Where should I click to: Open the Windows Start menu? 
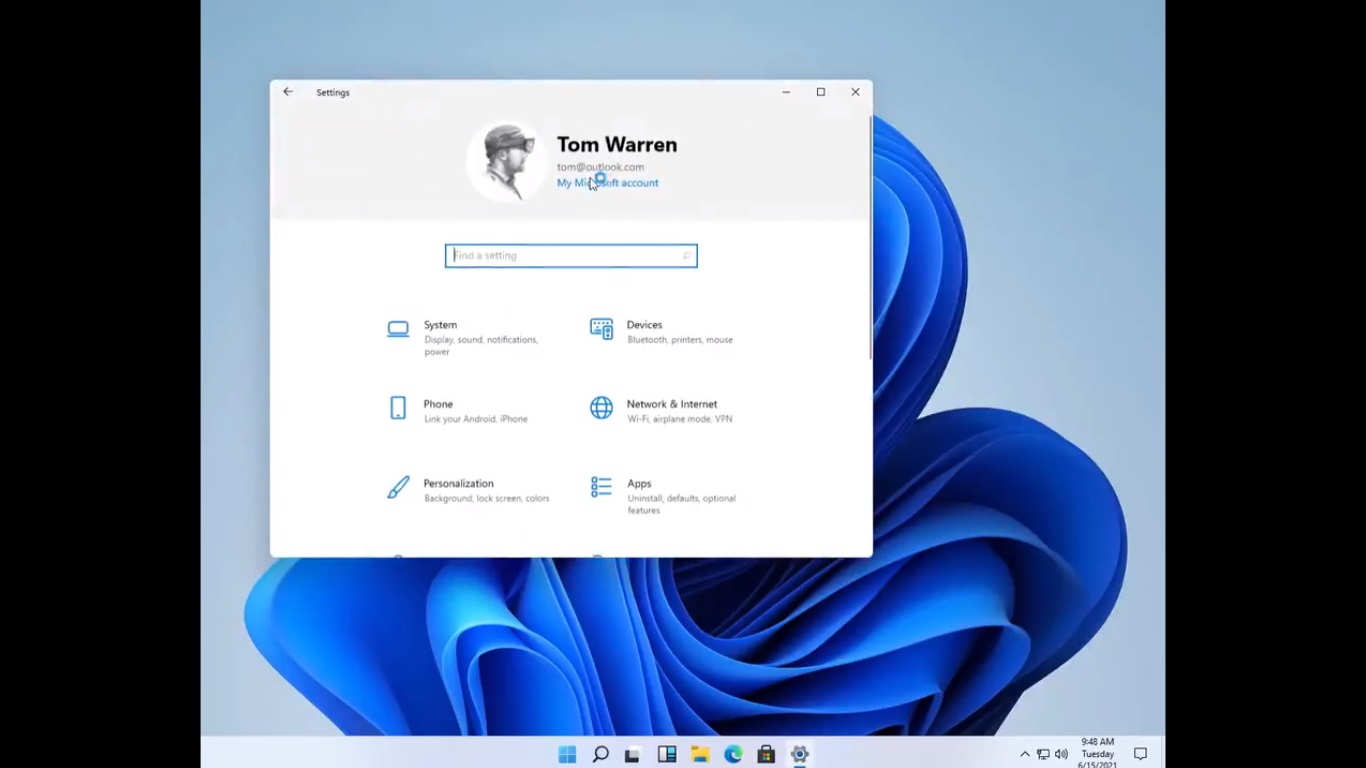click(567, 754)
